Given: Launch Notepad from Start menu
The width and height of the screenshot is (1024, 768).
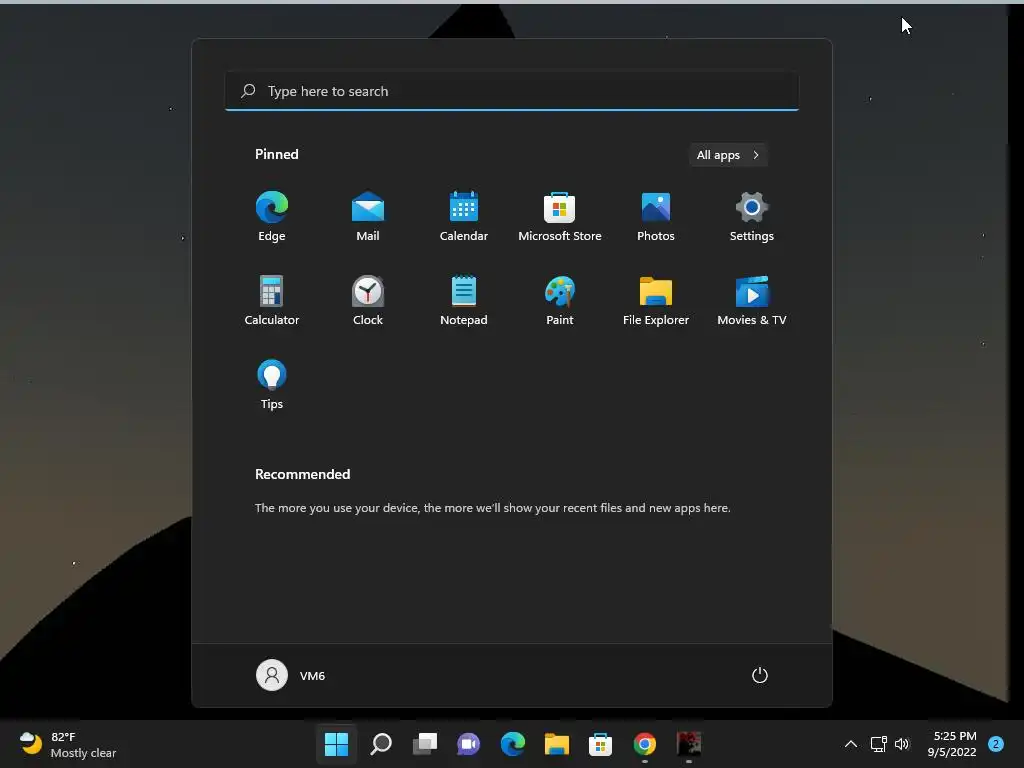Looking at the screenshot, I should tap(464, 300).
